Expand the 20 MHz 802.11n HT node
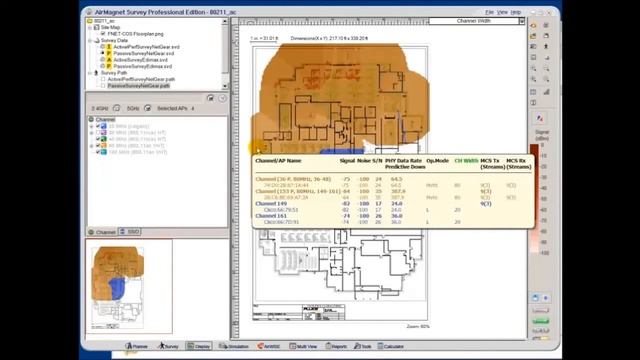Image resolution: width=640 pixels, height=360 pixels. (x=91, y=133)
